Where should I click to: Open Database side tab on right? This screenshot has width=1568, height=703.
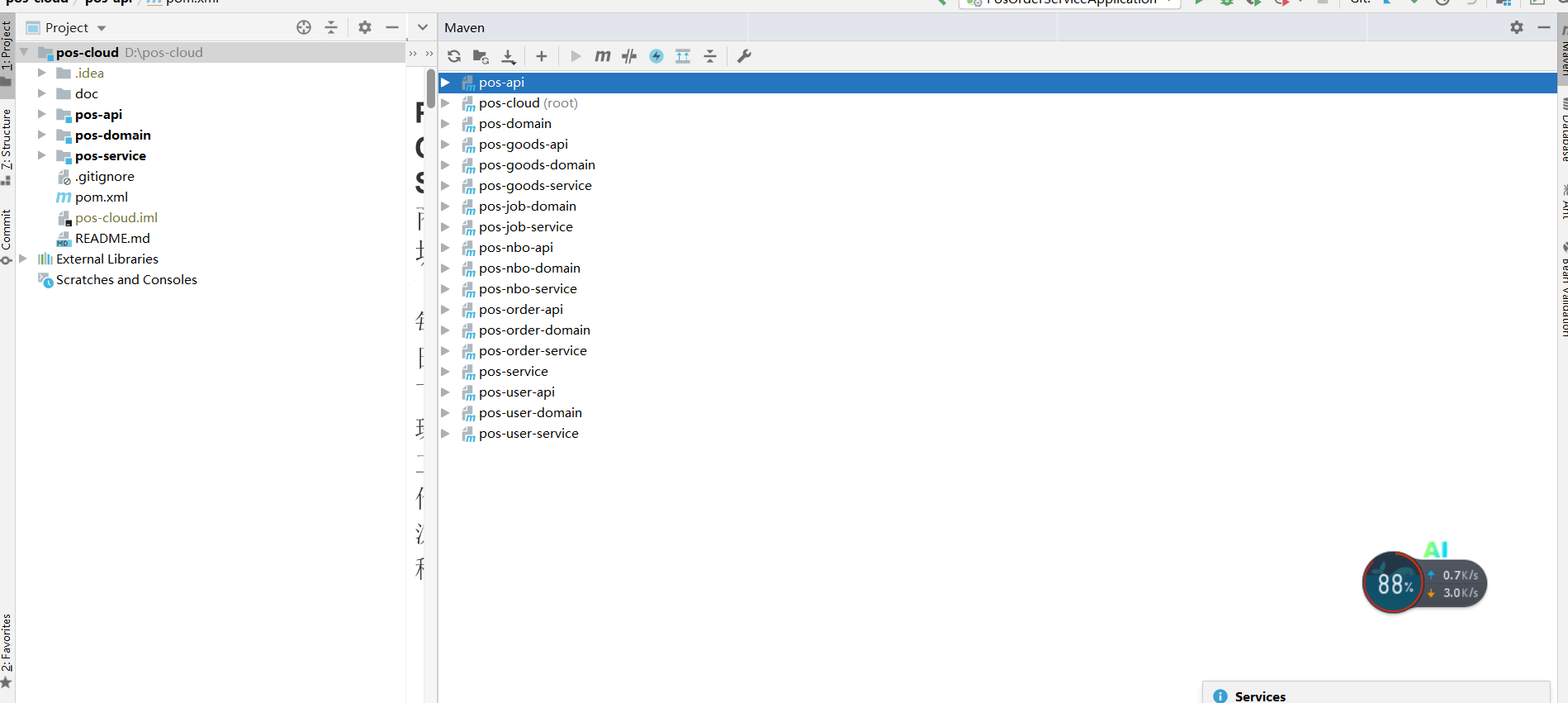(1563, 131)
